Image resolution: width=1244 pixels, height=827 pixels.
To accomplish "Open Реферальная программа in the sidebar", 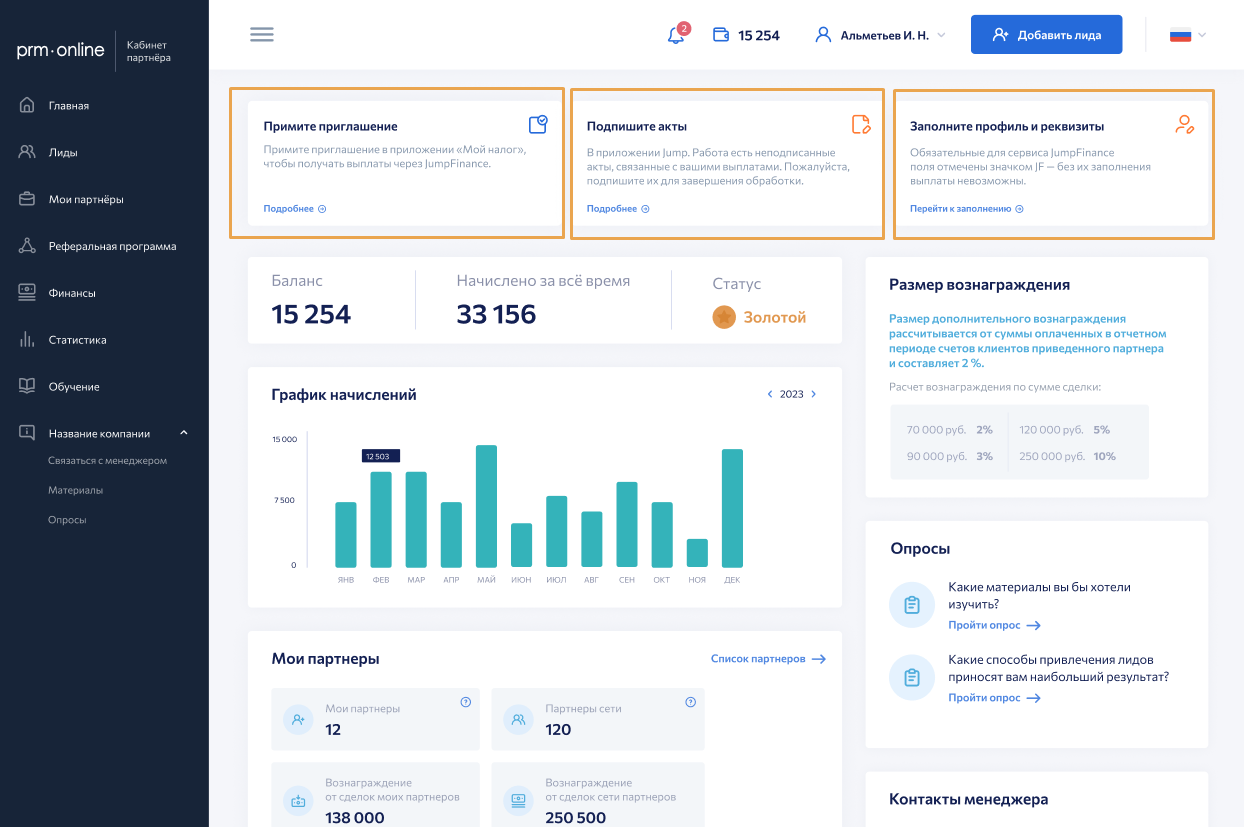I will [112, 246].
